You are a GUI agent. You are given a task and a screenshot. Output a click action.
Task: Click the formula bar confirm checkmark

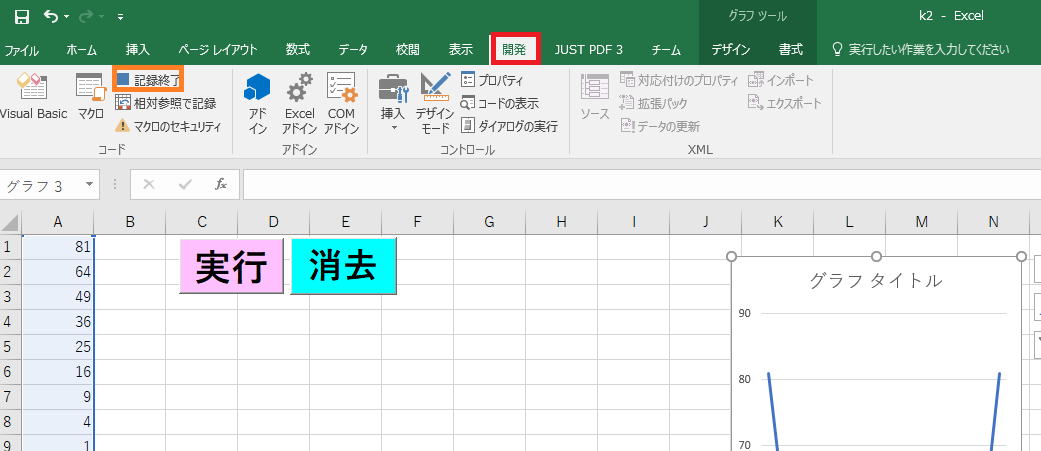pyautogui.click(x=185, y=185)
